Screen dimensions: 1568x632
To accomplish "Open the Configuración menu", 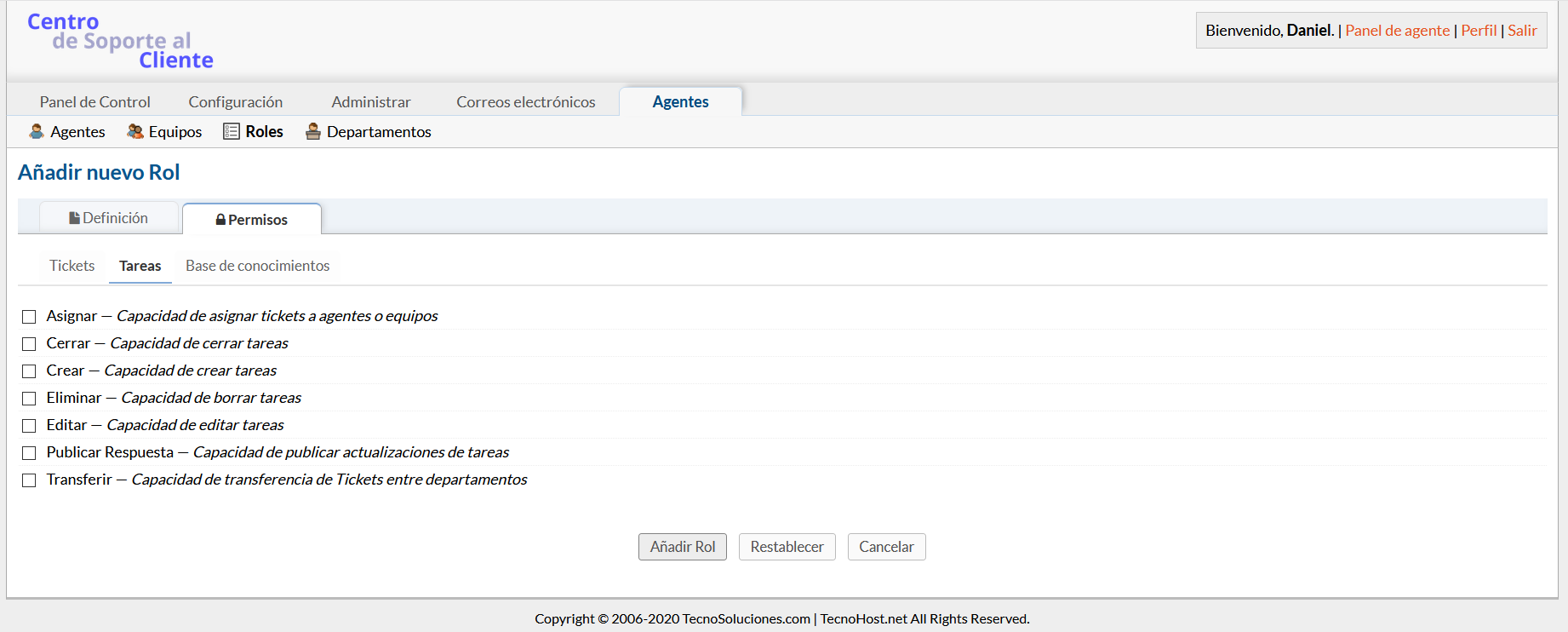I will [236, 102].
